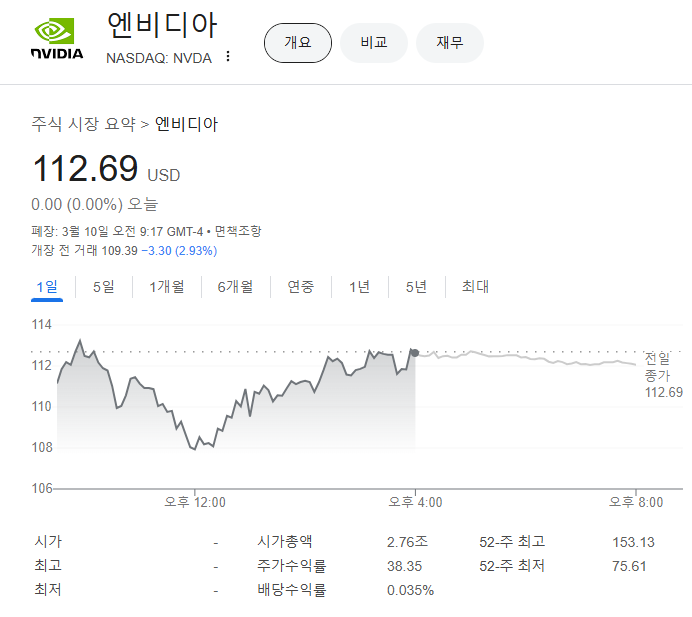
Task: Open the 면책조항 disclaimer link
Action: pyautogui.click(x=238, y=231)
